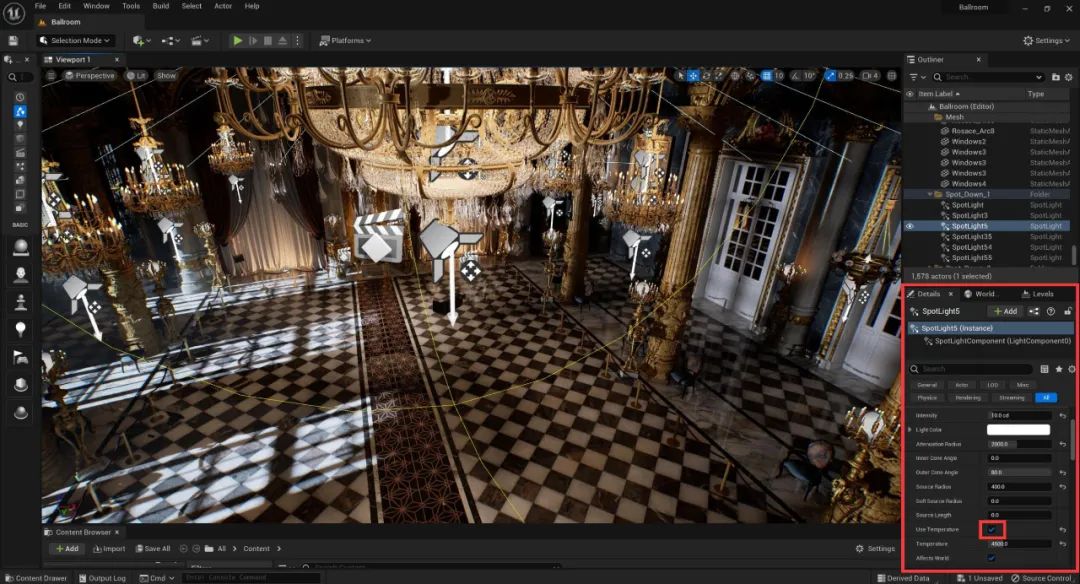Image resolution: width=1080 pixels, height=584 pixels.
Task: Open the Selection Mode dropdown
Action: pyautogui.click(x=76, y=41)
